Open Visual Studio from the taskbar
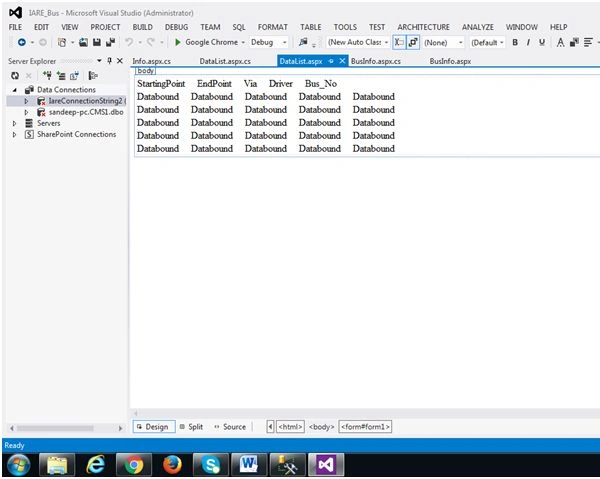 [x=326, y=465]
